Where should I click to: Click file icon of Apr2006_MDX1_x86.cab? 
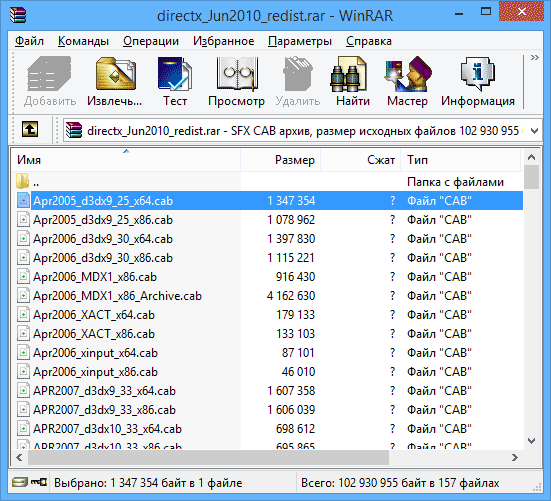(23, 277)
